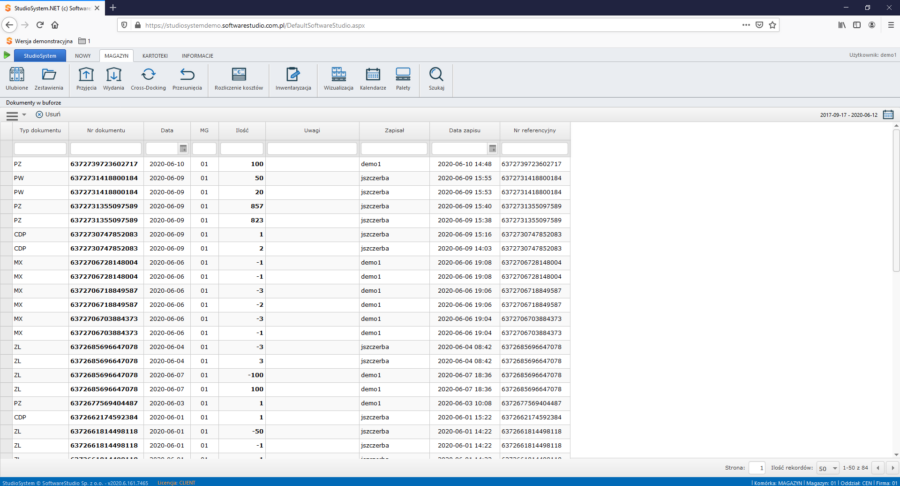900x486 pixels.
Task: Sort by Nr referencyjny column header
Action: click(535, 130)
